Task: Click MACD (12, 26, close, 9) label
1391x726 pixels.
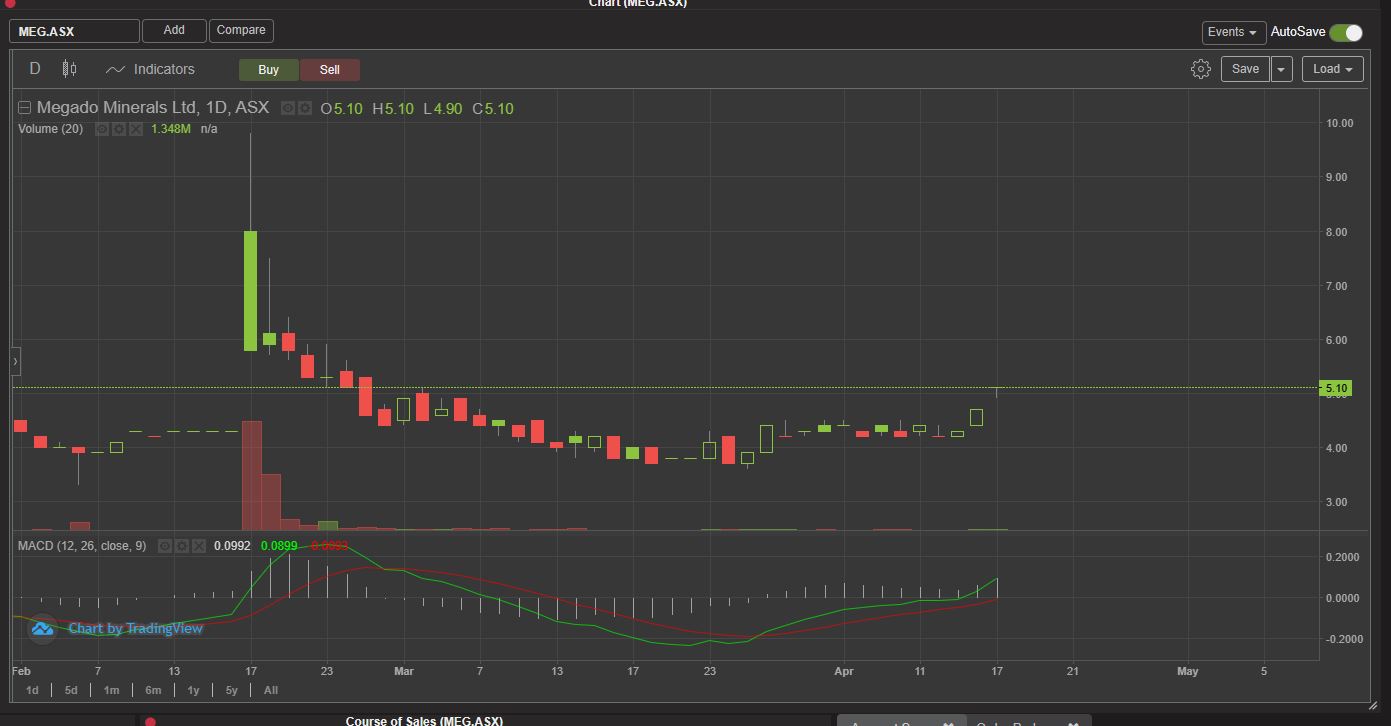Action: tap(82, 546)
